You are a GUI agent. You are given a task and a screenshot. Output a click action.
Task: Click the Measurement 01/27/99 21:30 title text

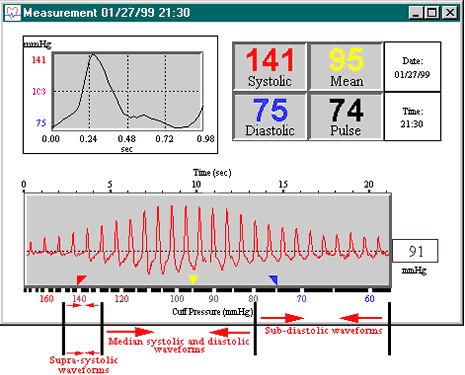coord(107,13)
